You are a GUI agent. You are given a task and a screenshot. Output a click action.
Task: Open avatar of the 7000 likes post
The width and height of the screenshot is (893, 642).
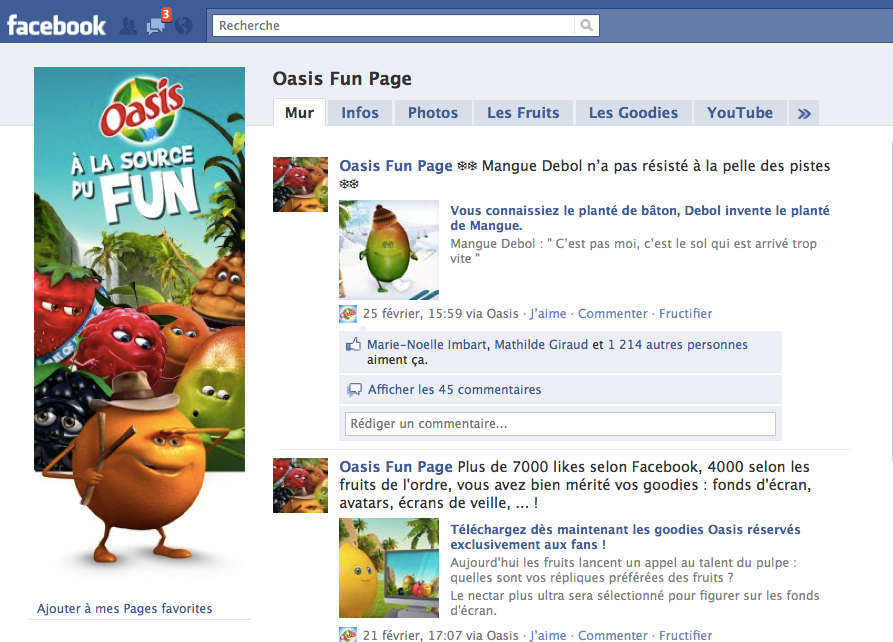coord(300,485)
